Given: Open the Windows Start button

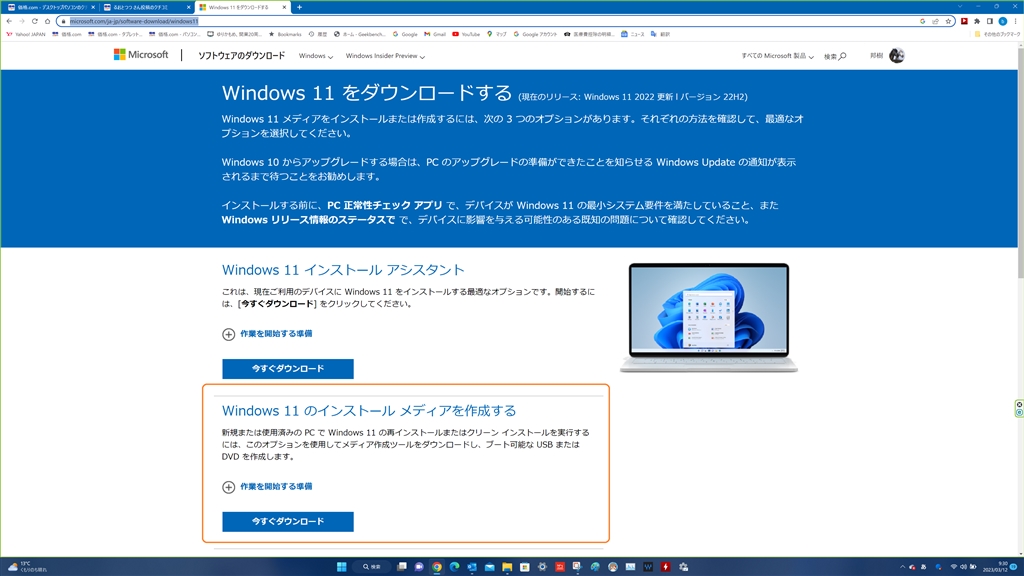Looking at the screenshot, I should [x=342, y=567].
